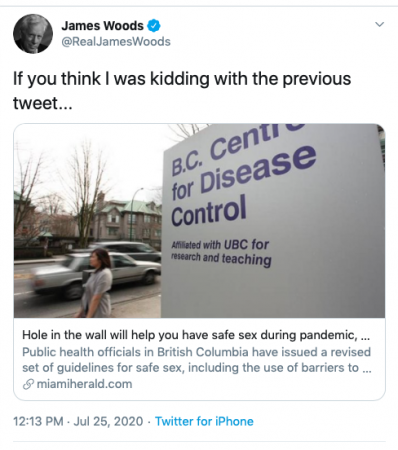Open the @RealJamesWoods handle

point(116,42)
